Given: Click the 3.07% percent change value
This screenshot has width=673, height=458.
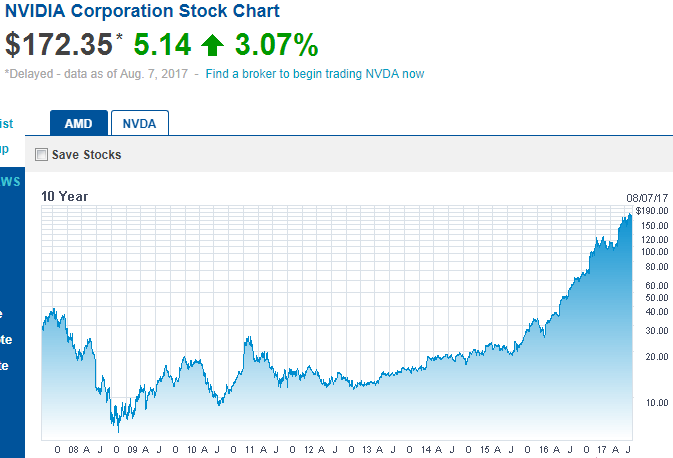Looking at the screenshot, I should pyautogui.click(x=277, y=45).
